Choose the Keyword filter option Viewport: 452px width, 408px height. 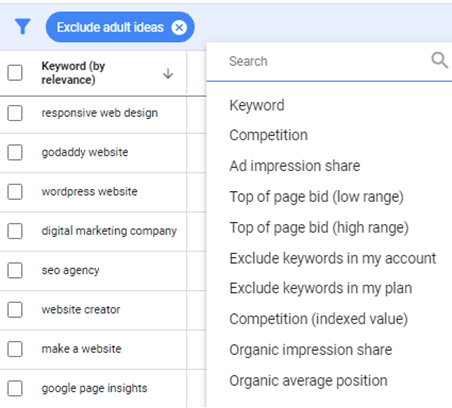[257, 105]
